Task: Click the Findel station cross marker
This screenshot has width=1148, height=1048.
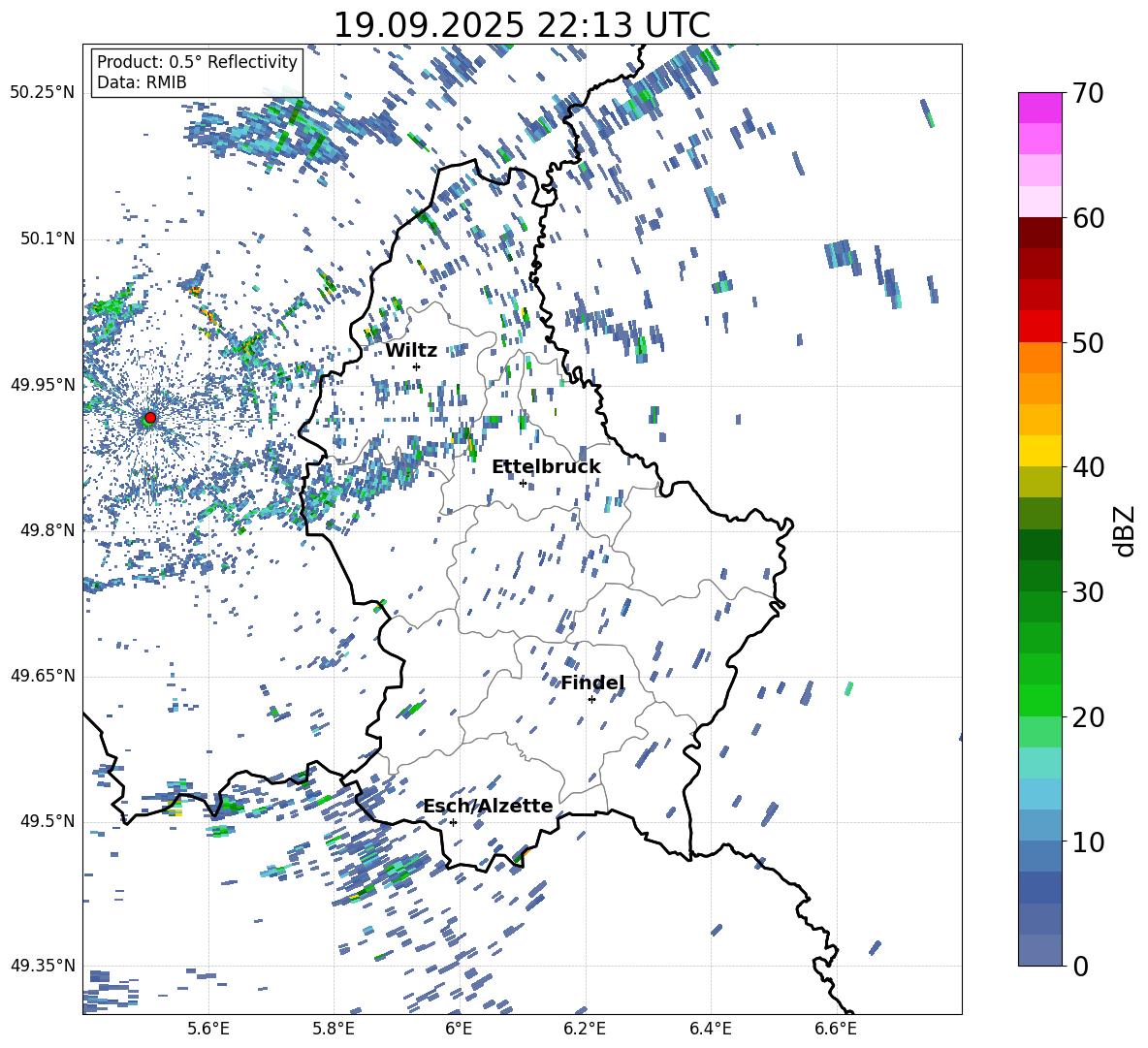Action: [x=591, y=700]
